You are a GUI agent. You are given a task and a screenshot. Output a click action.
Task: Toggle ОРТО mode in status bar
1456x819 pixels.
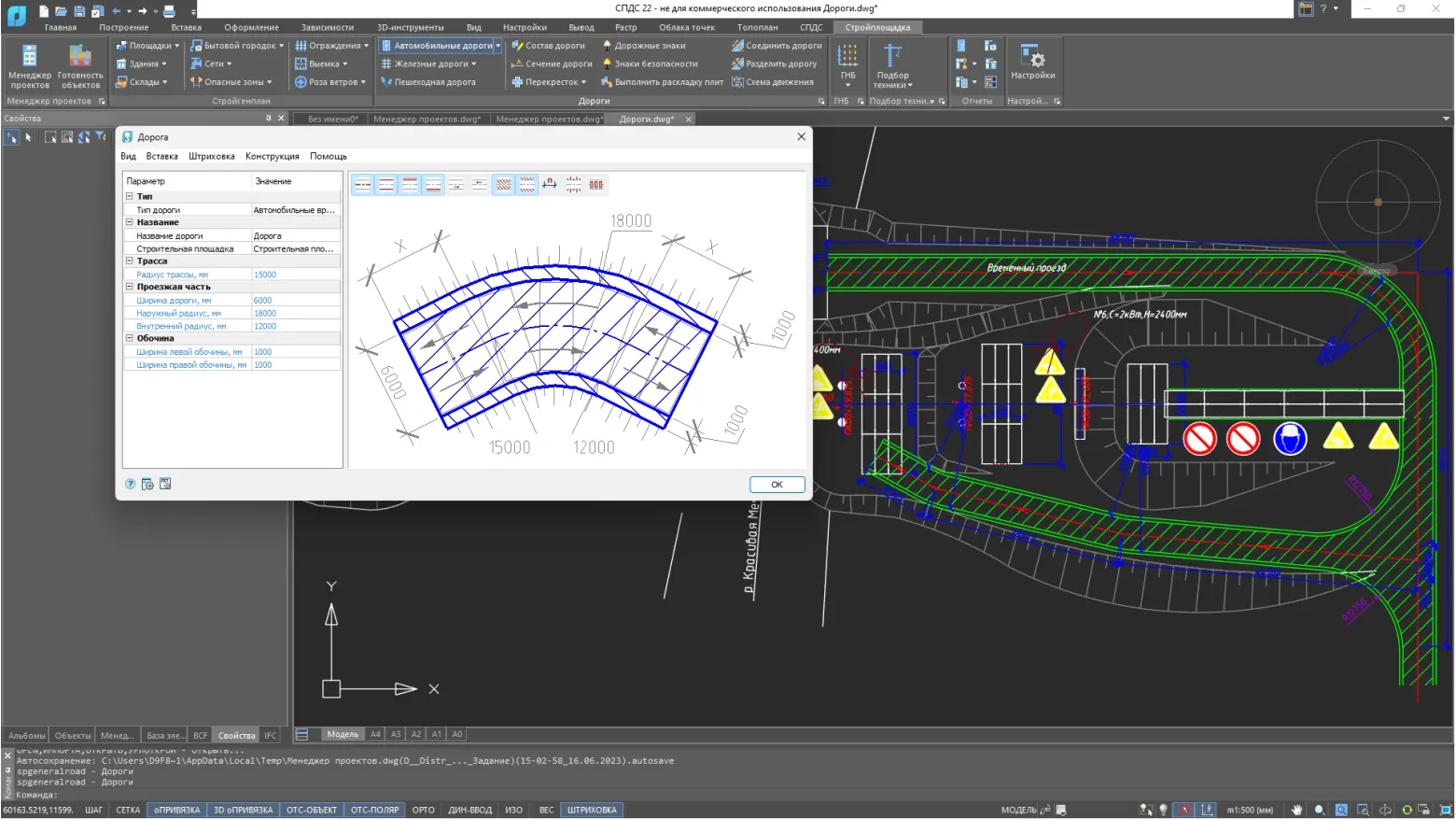click(423, 810)
